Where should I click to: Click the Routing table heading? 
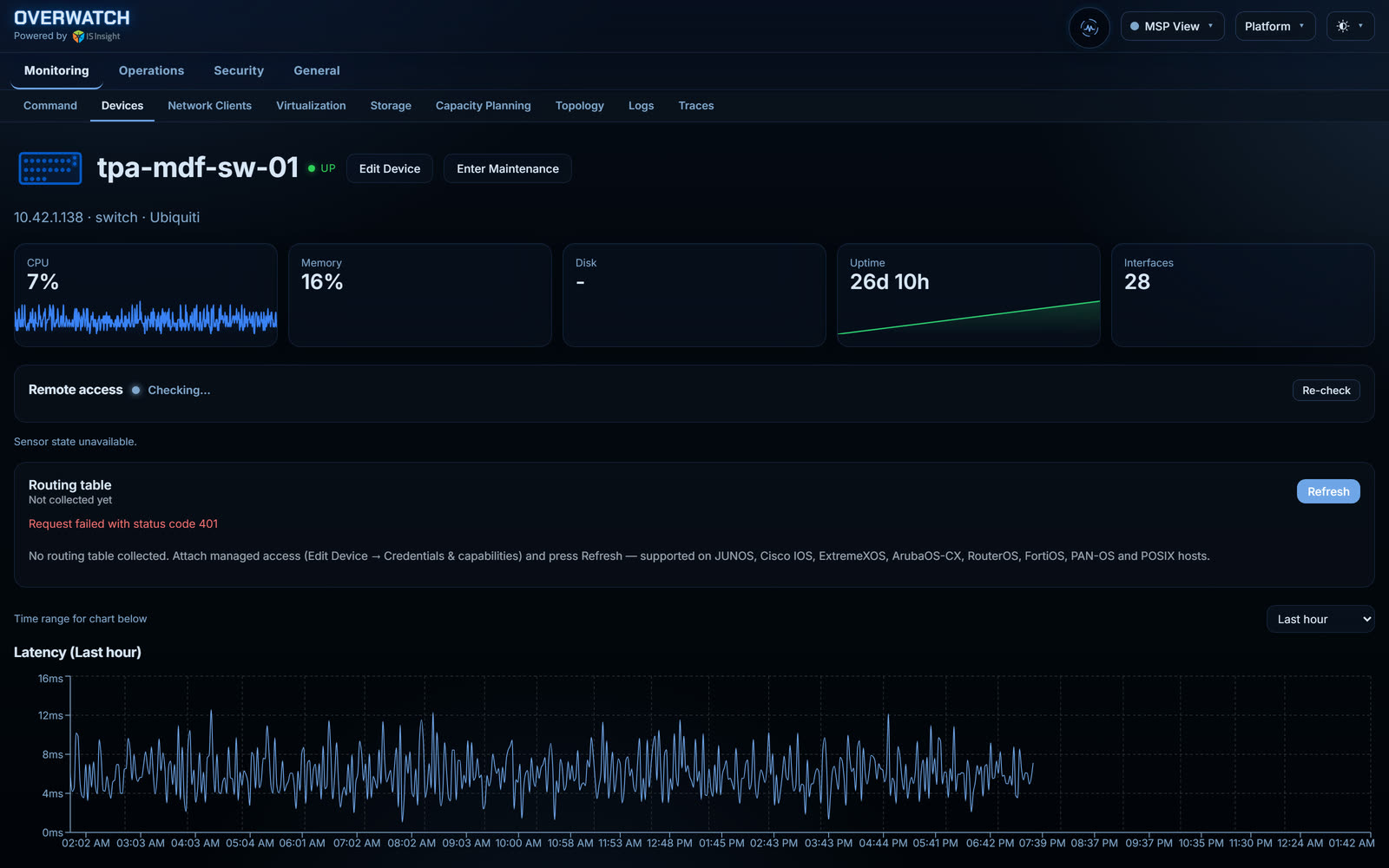[70, 485]
